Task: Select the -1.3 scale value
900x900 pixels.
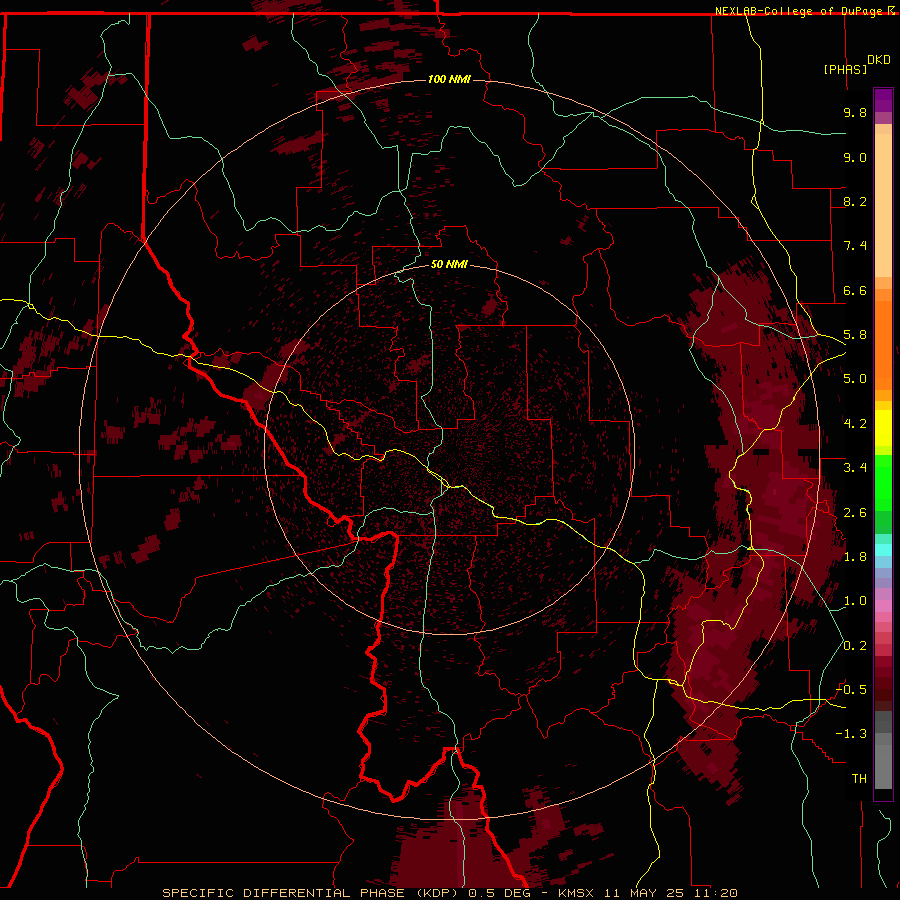Action: pyautogui.click(x=851, y=734)
